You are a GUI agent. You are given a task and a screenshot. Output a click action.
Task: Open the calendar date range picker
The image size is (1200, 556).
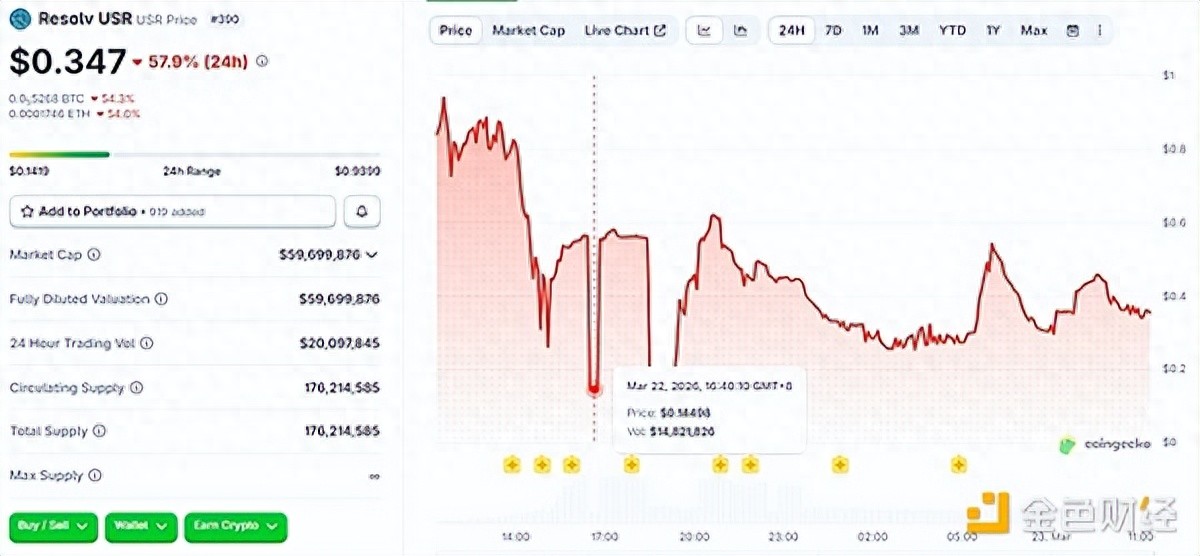[x=1073, y=30]
